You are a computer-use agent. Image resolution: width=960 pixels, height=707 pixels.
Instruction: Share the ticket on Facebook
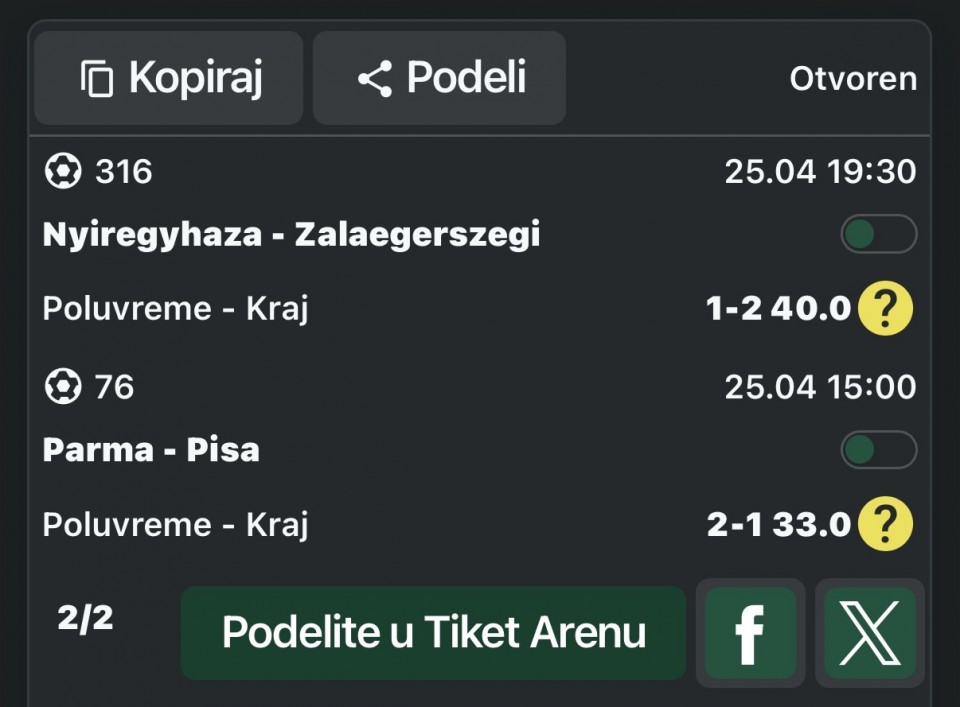(x=750, y=633)
